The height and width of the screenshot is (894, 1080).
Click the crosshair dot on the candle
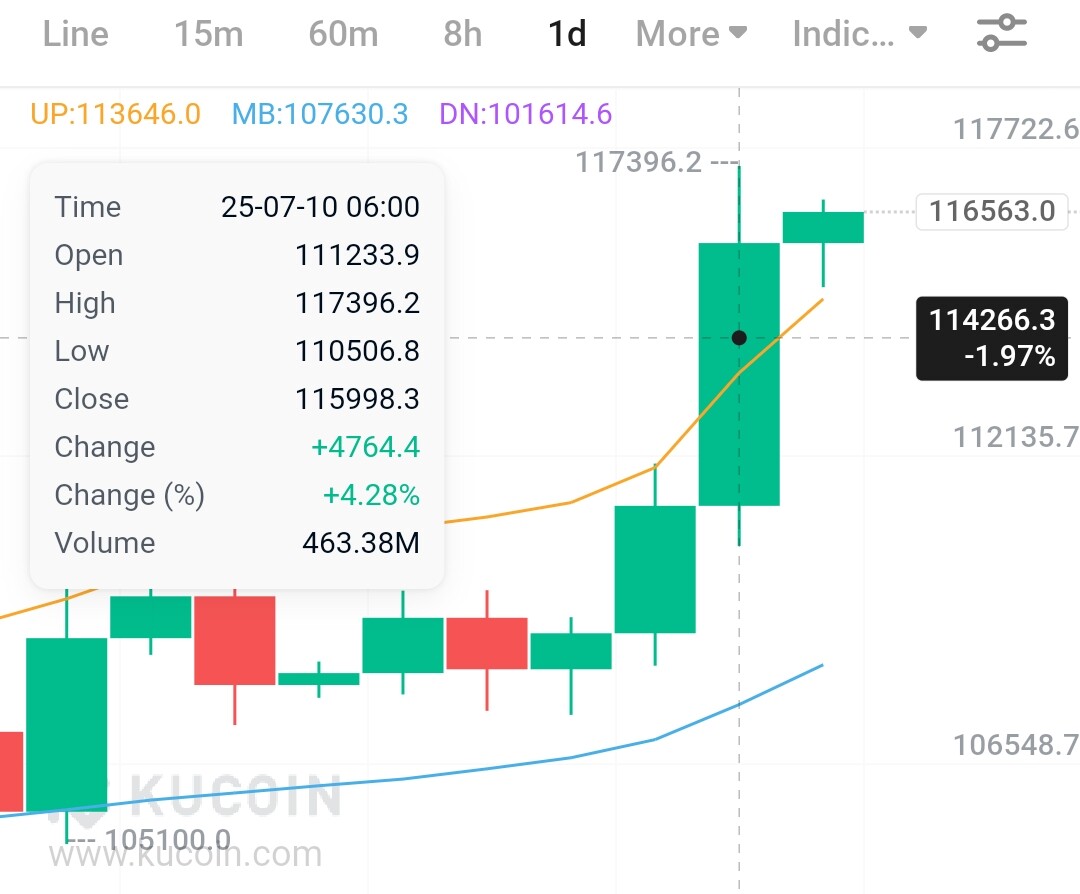pos(739,337)
